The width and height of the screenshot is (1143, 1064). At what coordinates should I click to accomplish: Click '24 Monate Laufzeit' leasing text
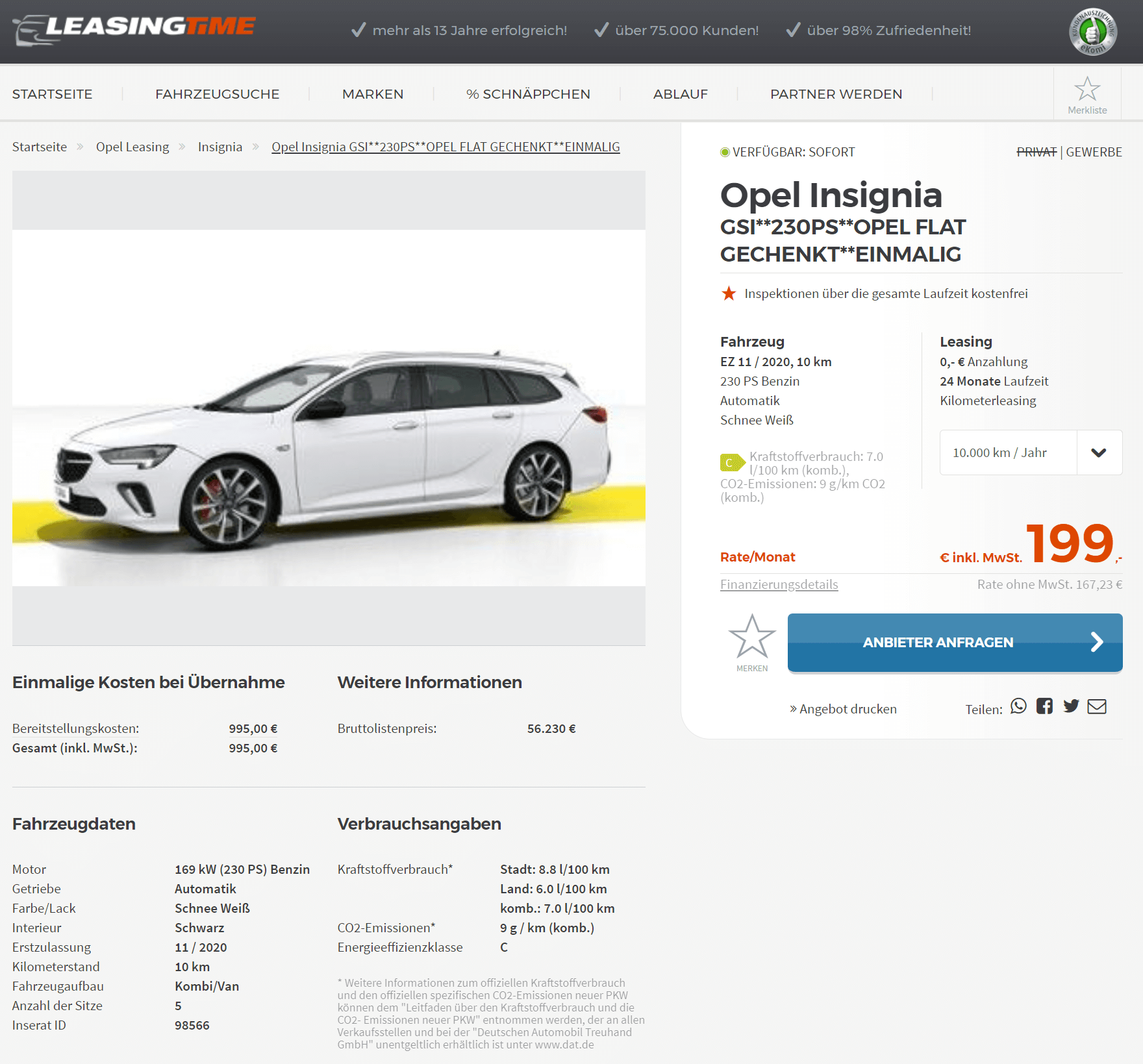click(994, 381)
